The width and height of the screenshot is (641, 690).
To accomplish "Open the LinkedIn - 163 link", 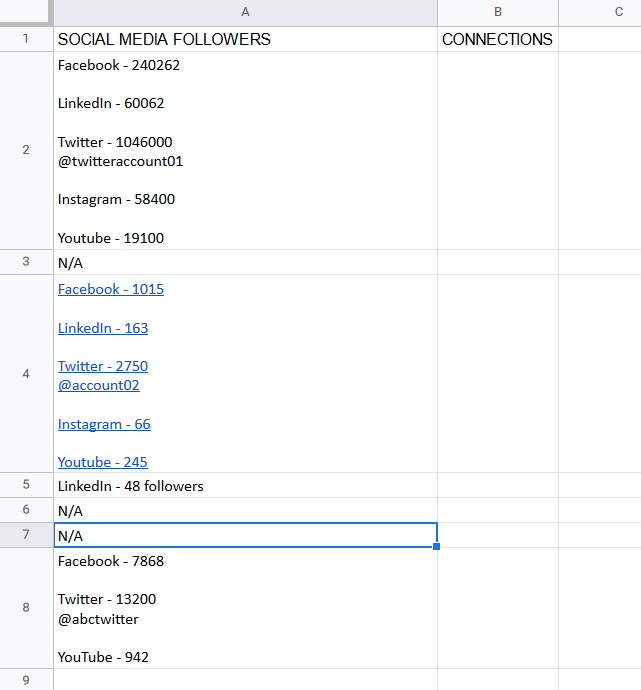I will pyautogui.click(x=103, y=328).
